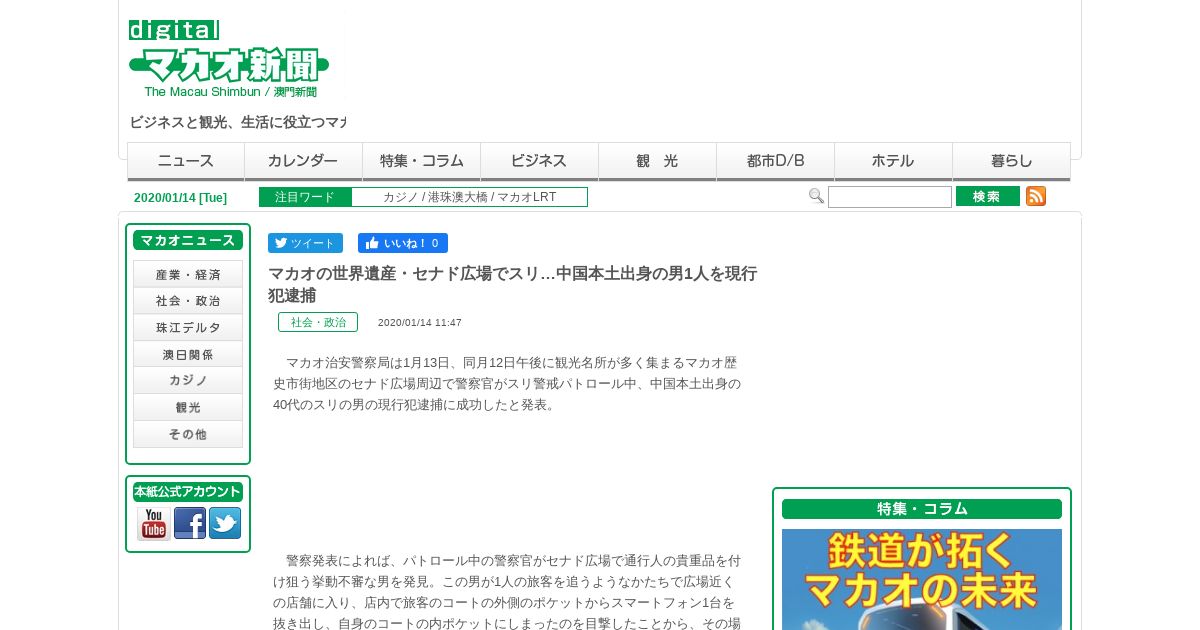Image resolution: width=1200 pixels, height=630 pixels.
Task: Select 社会・政治 in the sidebar menu
Action: (x=188, y=301)
